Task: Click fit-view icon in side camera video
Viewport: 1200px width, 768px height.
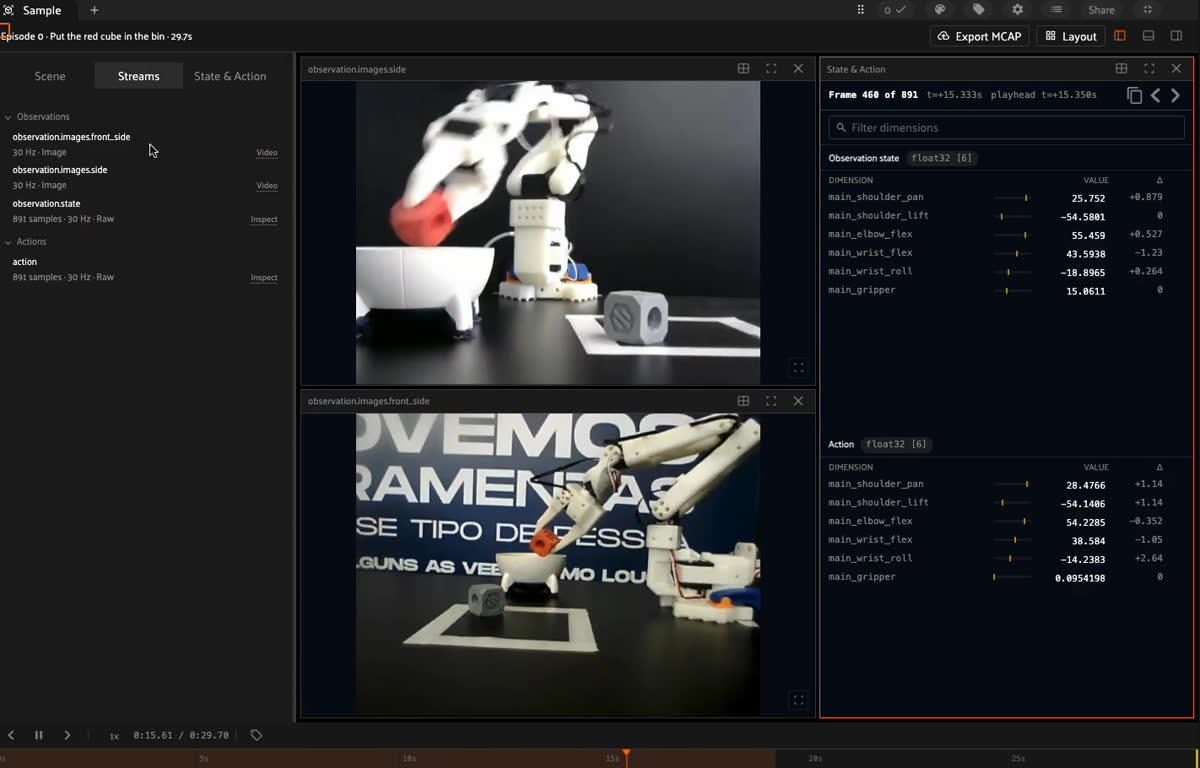Action: coord(798,368)
